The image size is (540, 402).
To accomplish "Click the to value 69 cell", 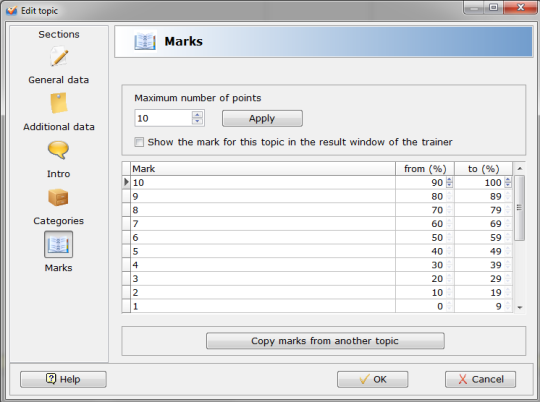I will coord(484,224).
